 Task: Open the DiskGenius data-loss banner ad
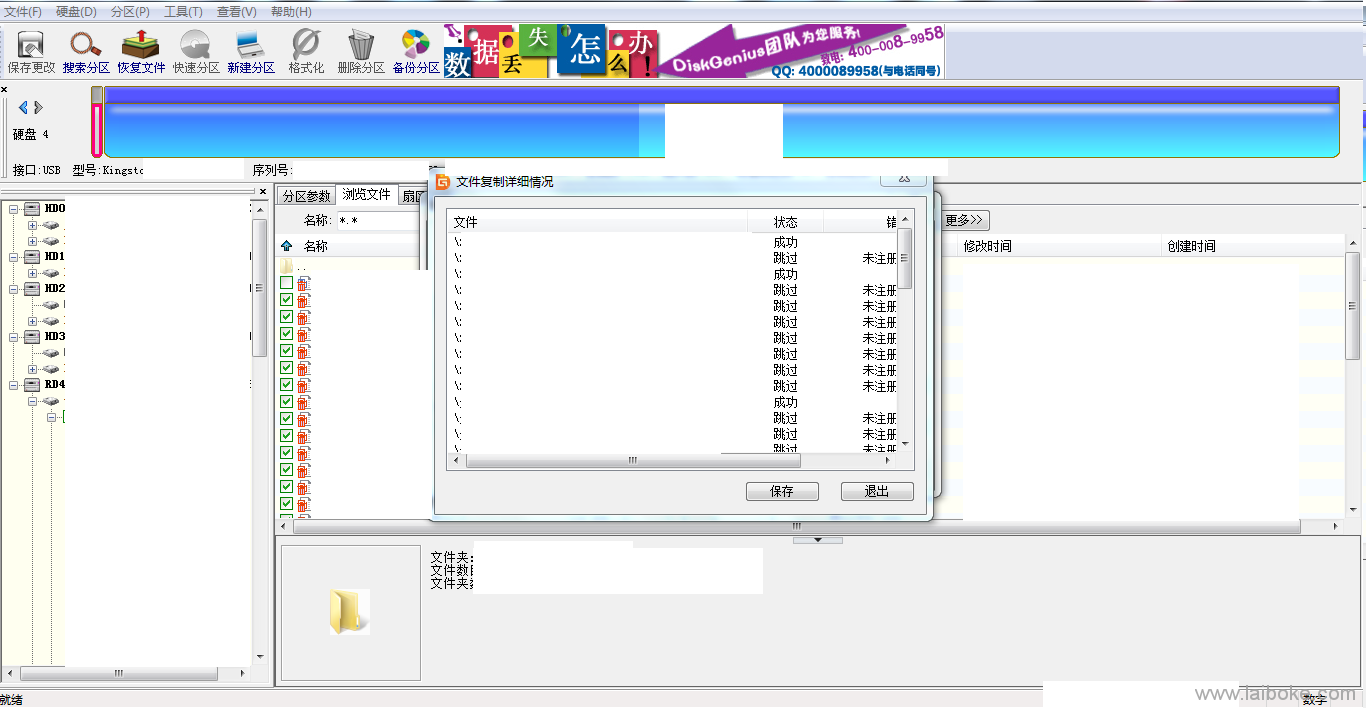(x=694, y=52)
